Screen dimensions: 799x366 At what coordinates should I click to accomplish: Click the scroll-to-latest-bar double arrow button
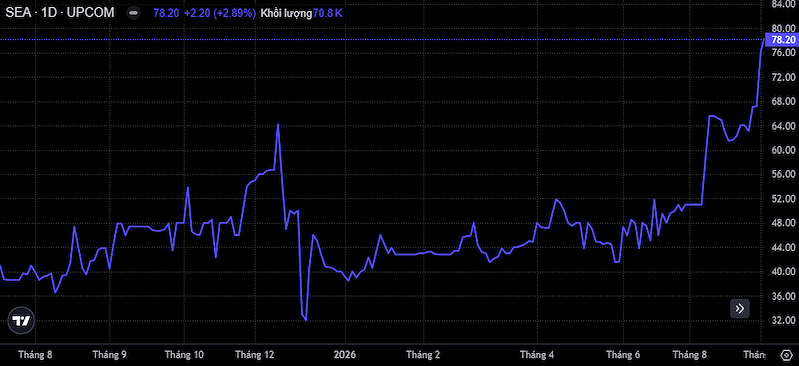(739, 308)
